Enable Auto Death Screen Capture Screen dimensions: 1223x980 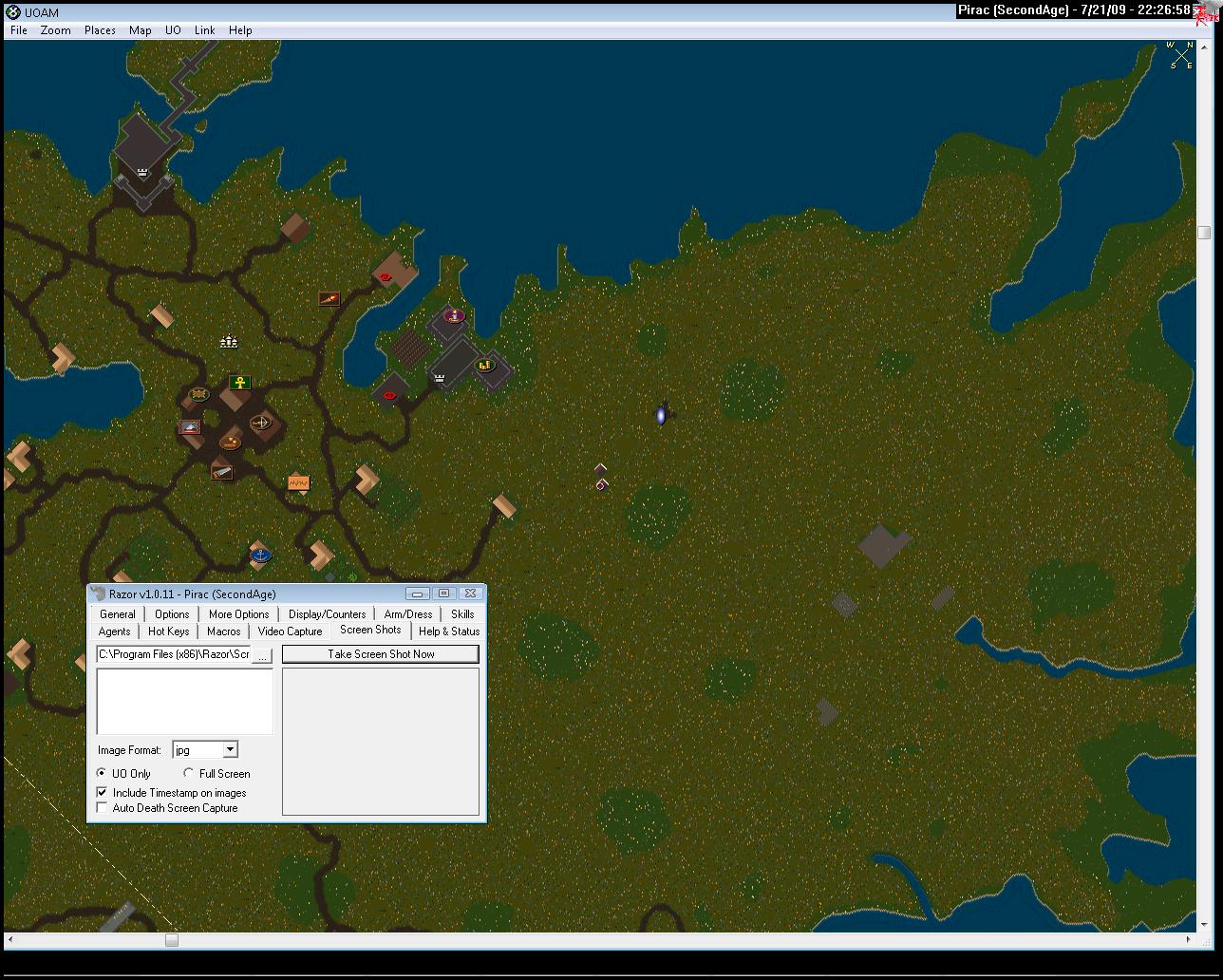pos(103,807)
